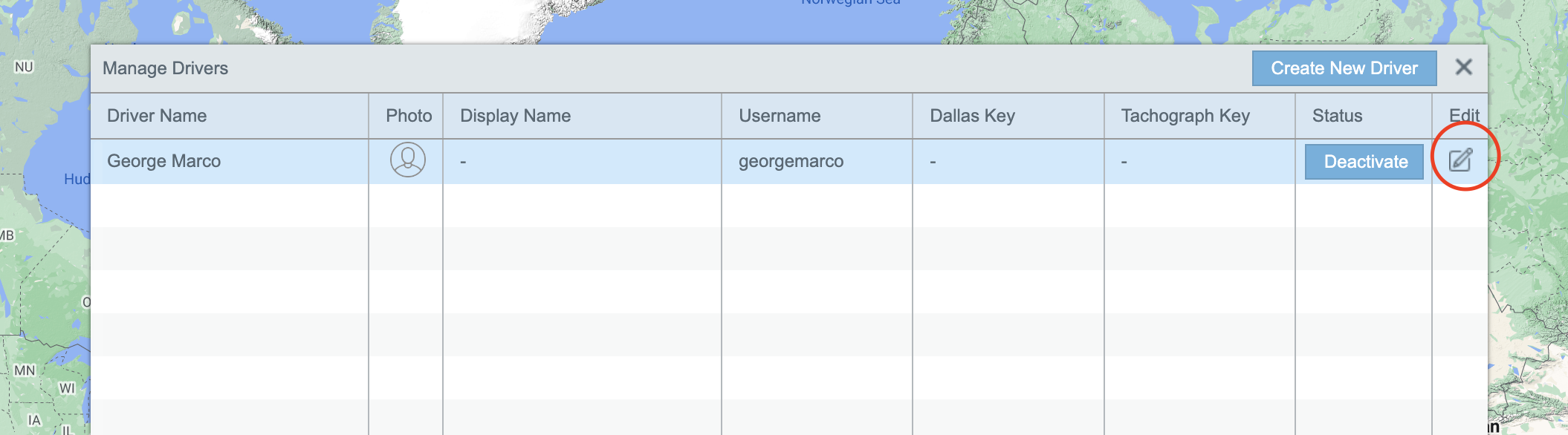Click the Photo column header
The image size is (1568, 435).
coord(408,116)
